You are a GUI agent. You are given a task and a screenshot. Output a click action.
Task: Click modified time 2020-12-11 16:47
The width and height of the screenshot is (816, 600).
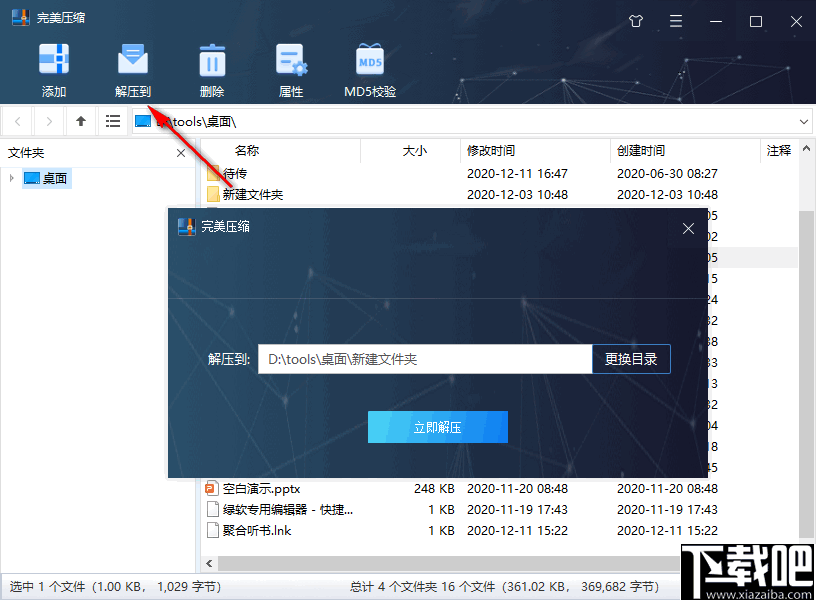point(517,173)
